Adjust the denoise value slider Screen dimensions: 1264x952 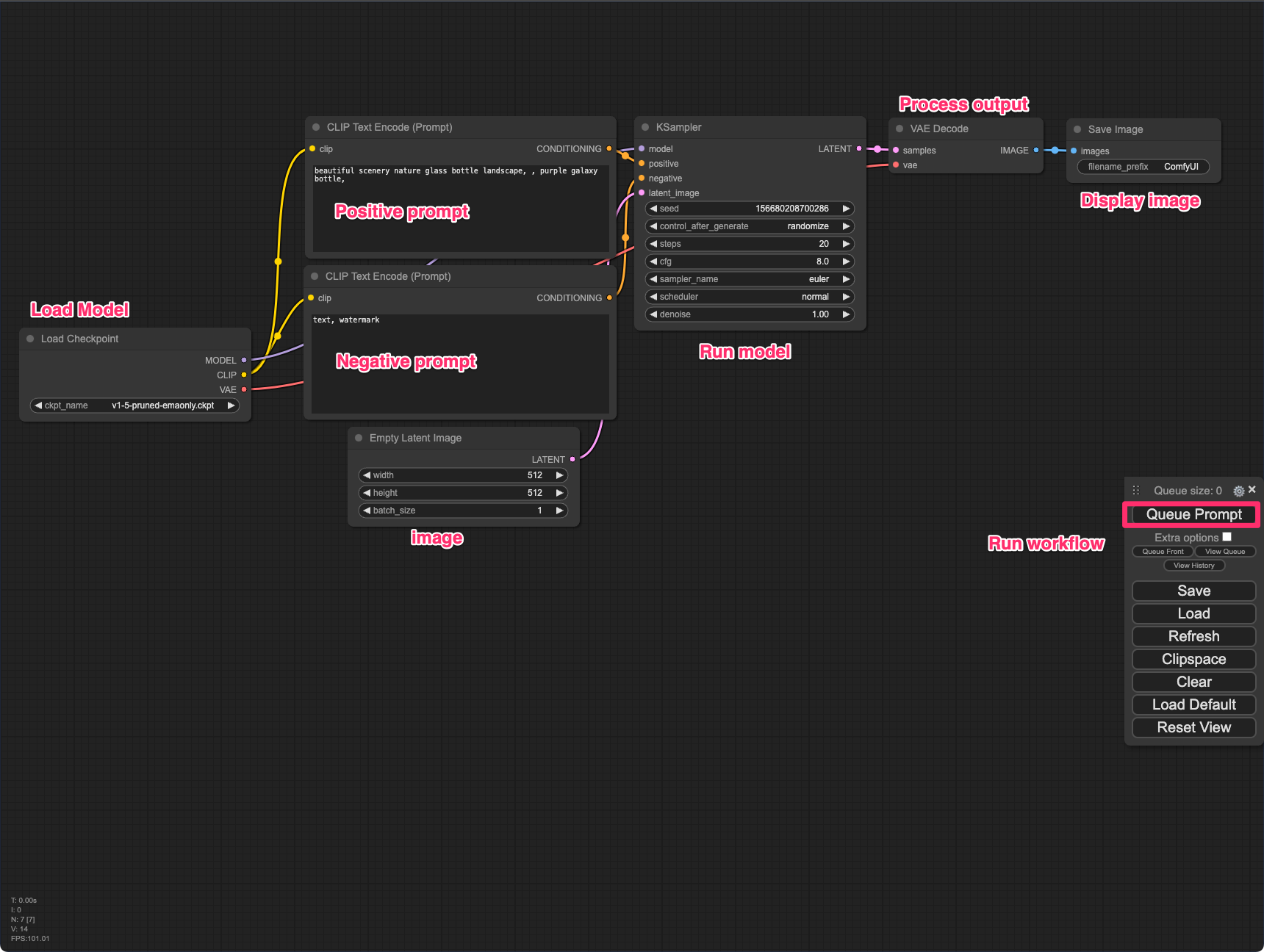click(750, 314)
